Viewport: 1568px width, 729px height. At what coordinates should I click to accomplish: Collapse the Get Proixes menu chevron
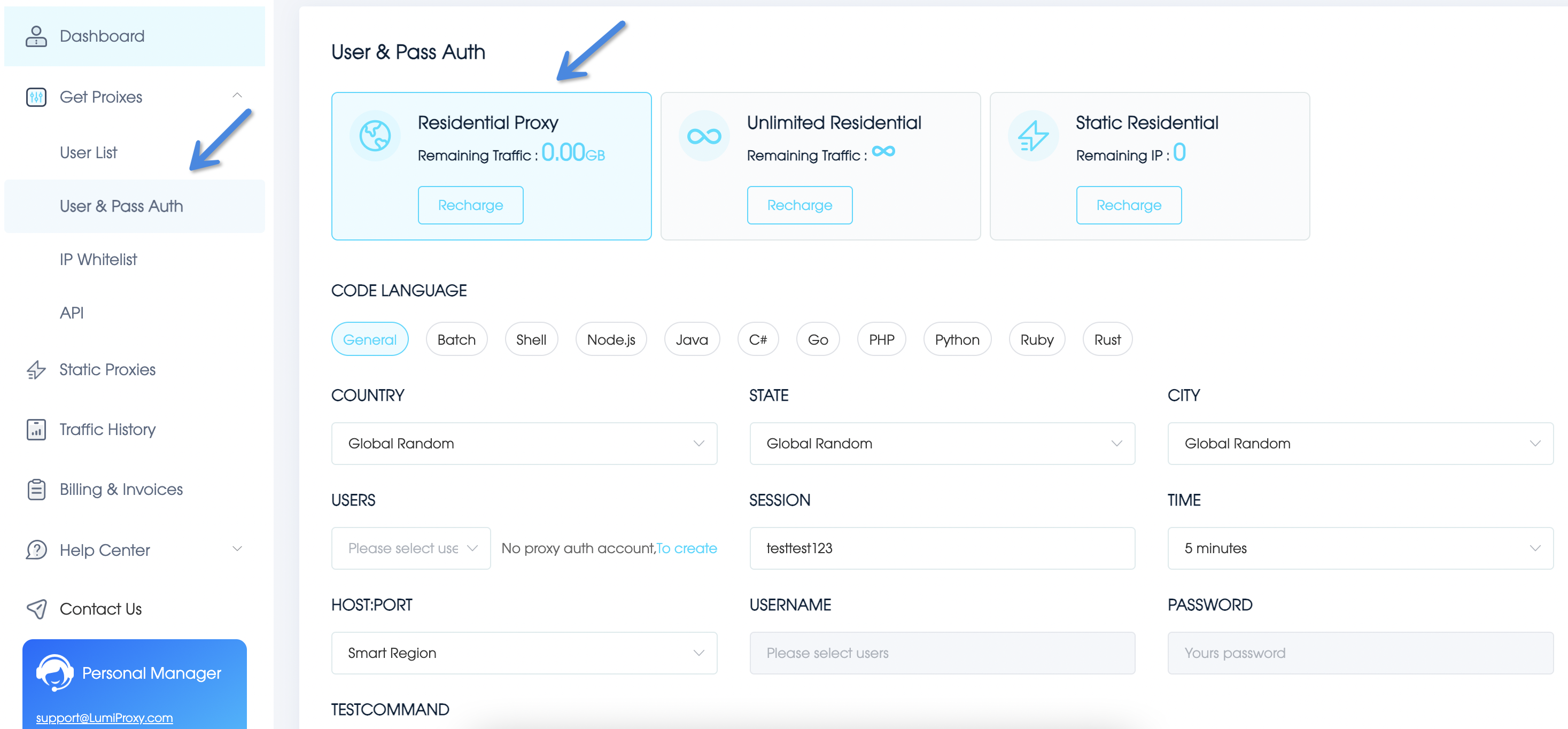[x=237, y=96]
